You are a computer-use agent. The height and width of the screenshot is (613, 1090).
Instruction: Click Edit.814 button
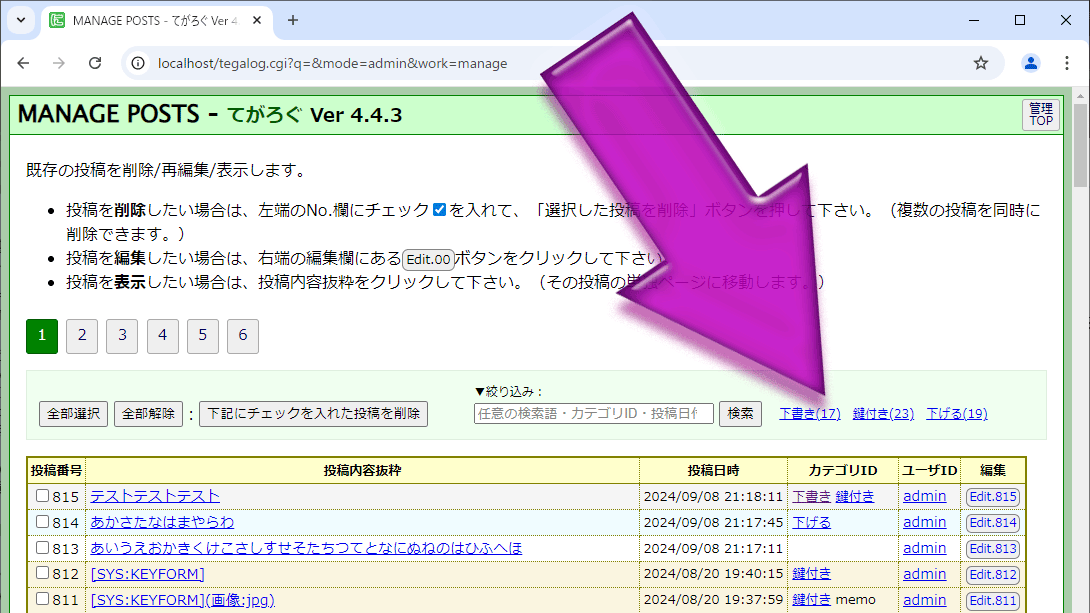click(x=993, y=523)
